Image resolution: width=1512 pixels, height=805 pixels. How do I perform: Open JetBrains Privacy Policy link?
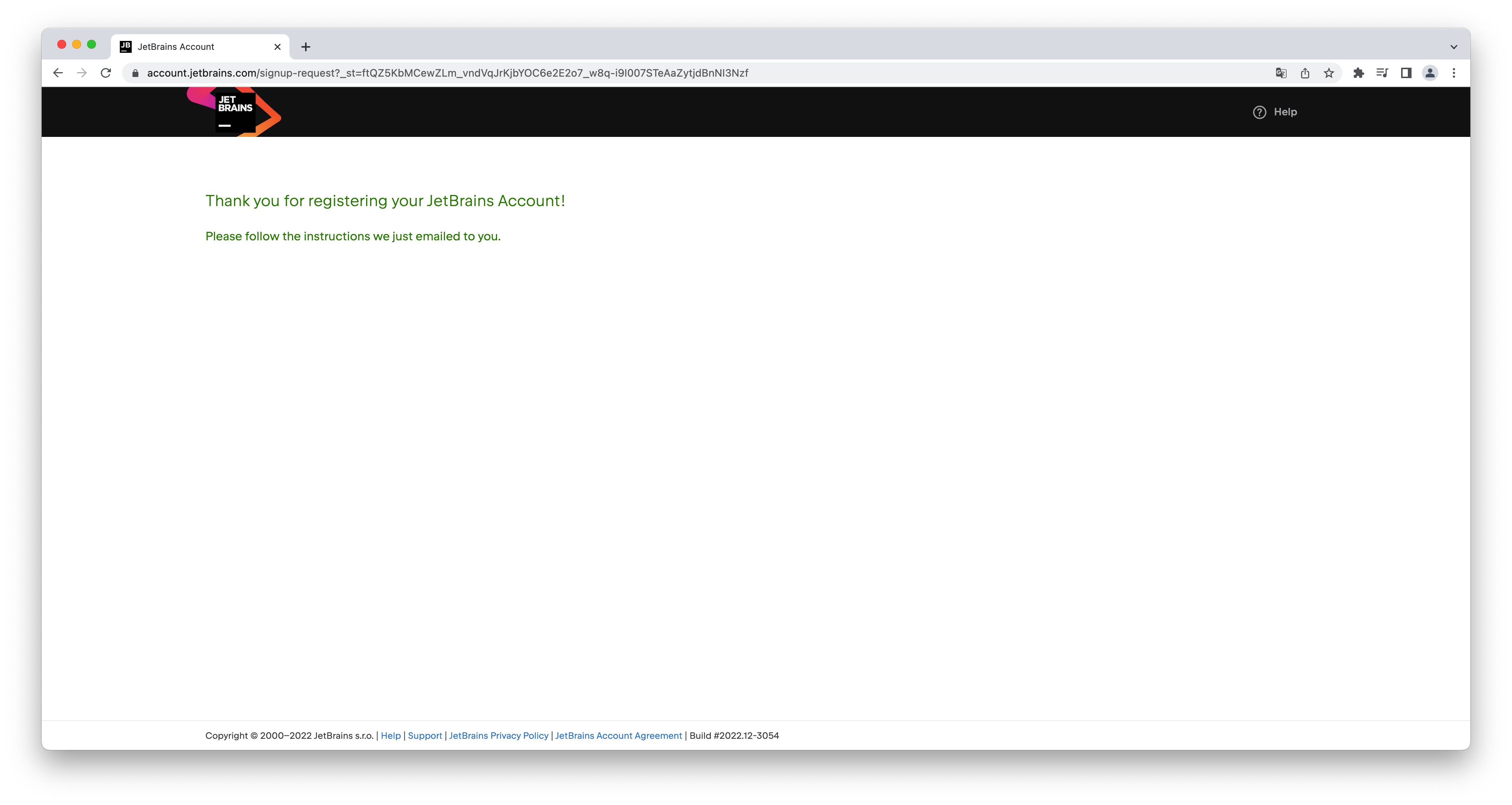(498, 735)
